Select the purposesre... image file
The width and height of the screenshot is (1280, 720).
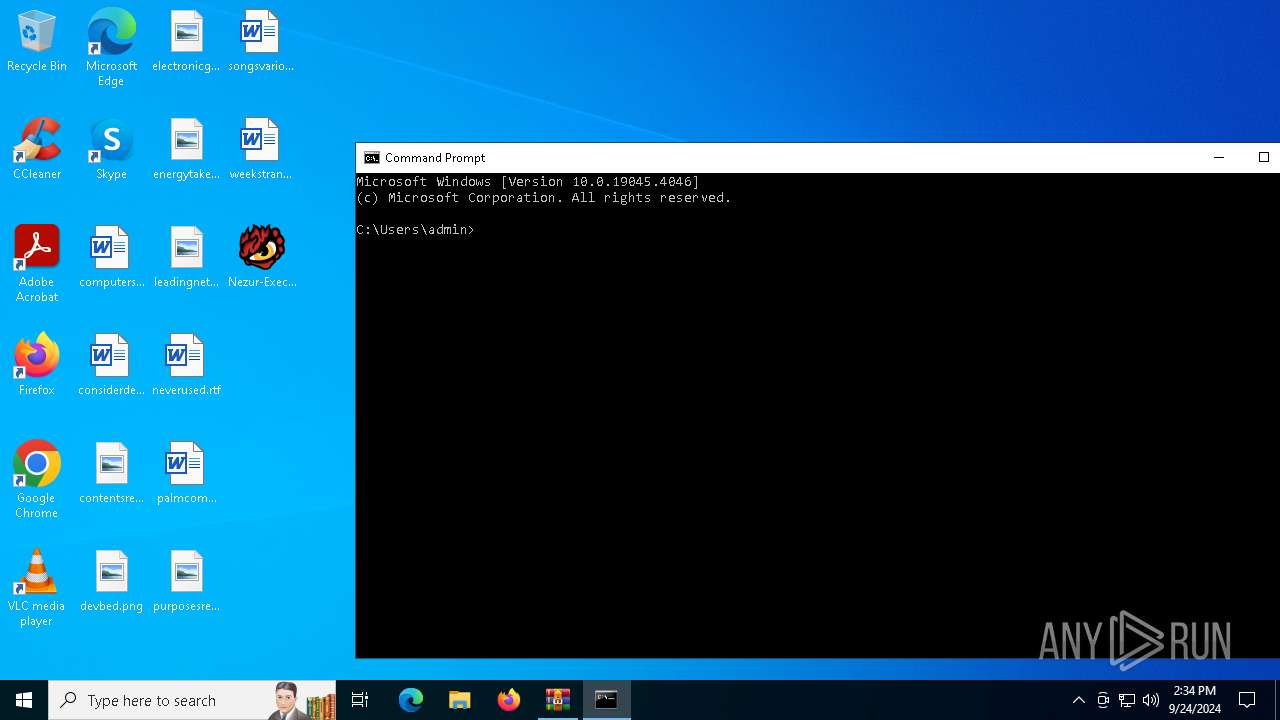coord(186,582)
